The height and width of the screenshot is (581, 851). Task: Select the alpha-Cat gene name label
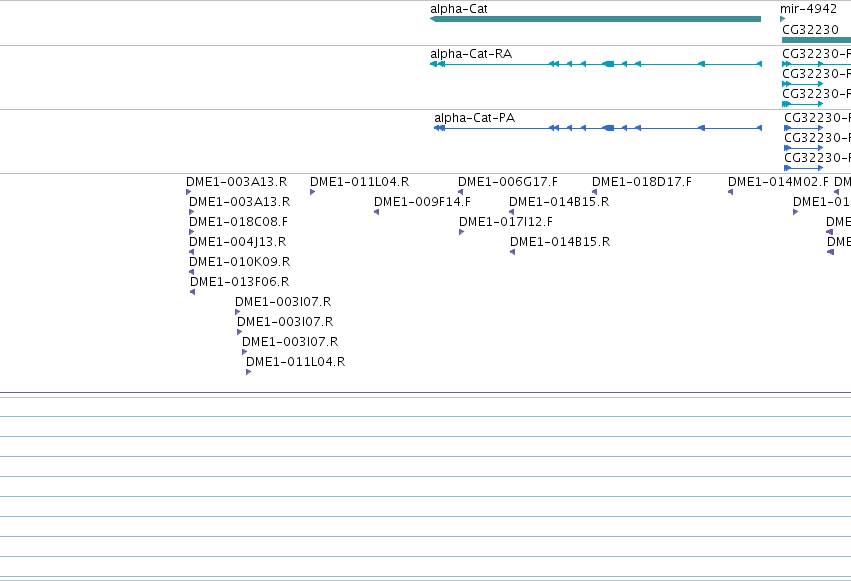[x=459, y=9]
